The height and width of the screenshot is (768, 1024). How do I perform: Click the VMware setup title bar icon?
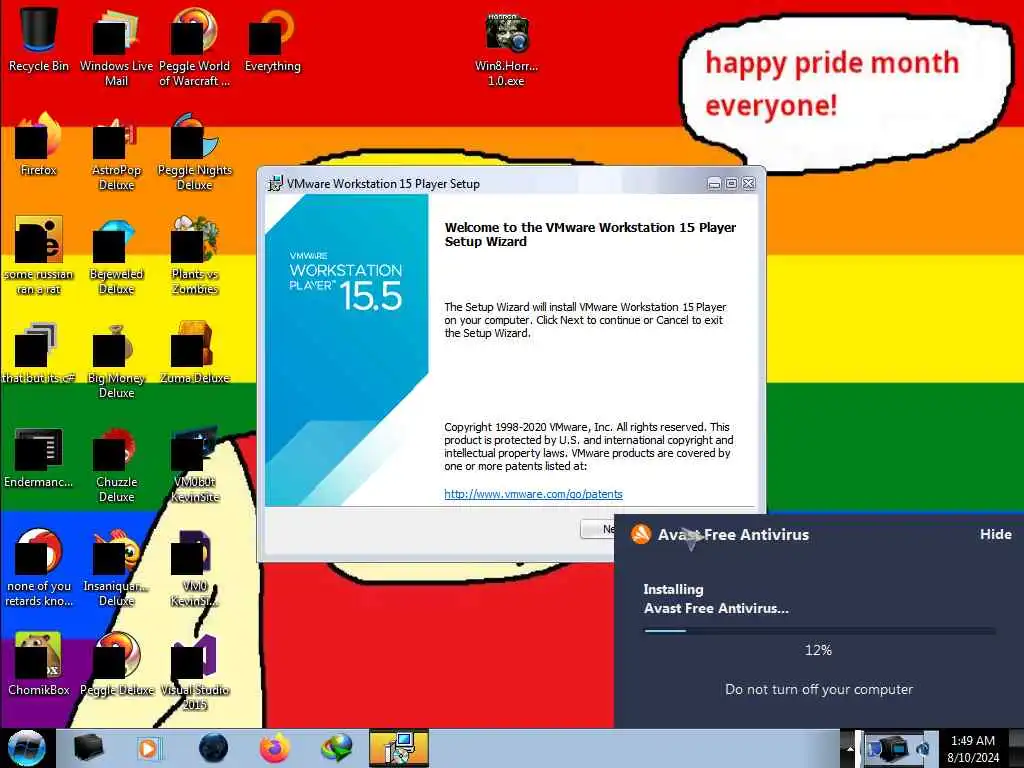(x=275, y=184)
